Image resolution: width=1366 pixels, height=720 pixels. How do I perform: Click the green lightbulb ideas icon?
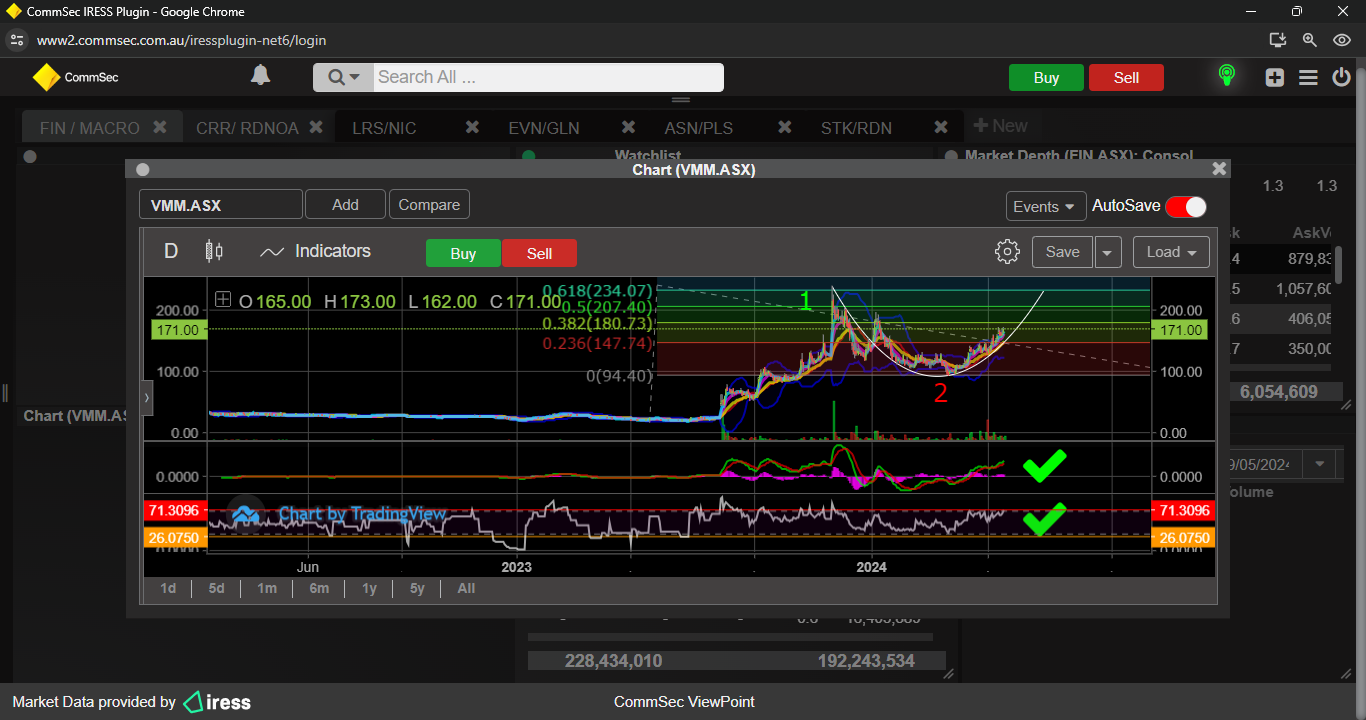(1226, 76)
